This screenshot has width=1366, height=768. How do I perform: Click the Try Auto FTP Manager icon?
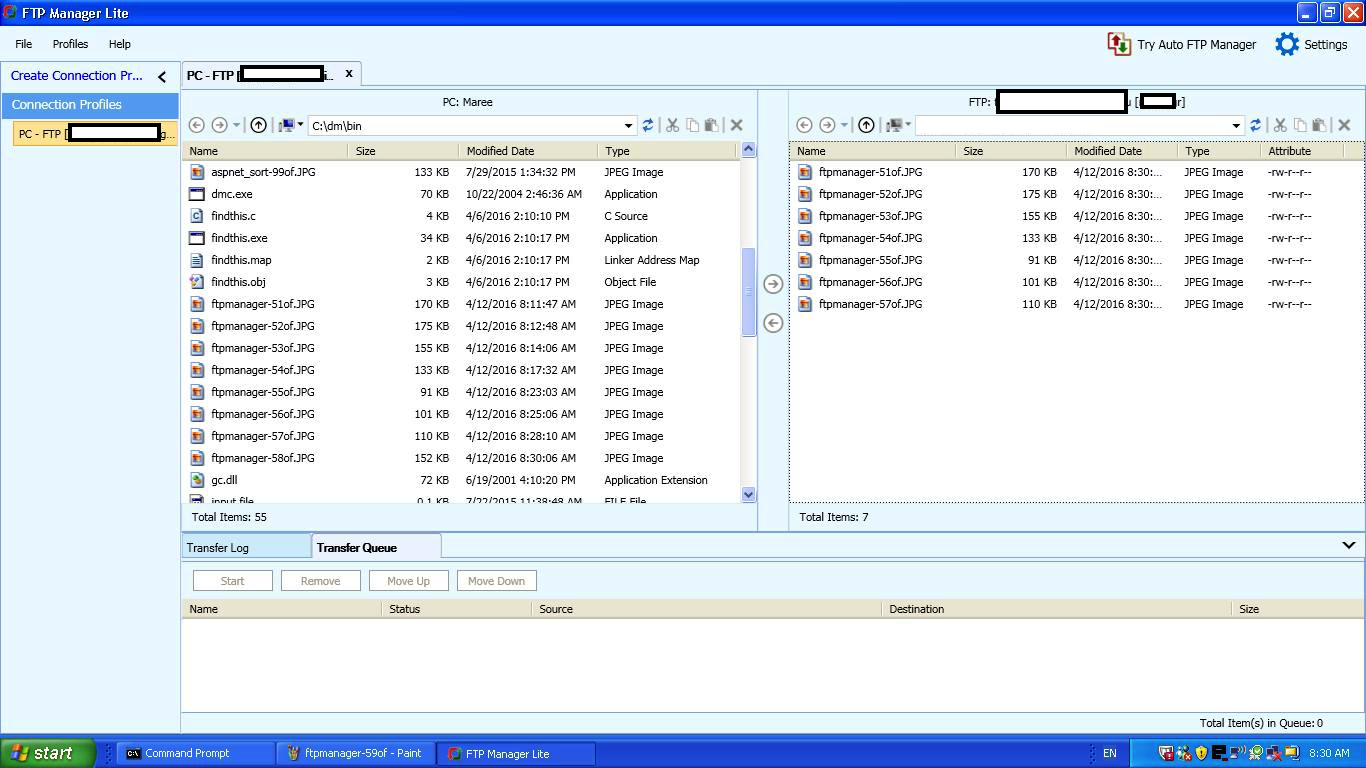coord(1119,44)
